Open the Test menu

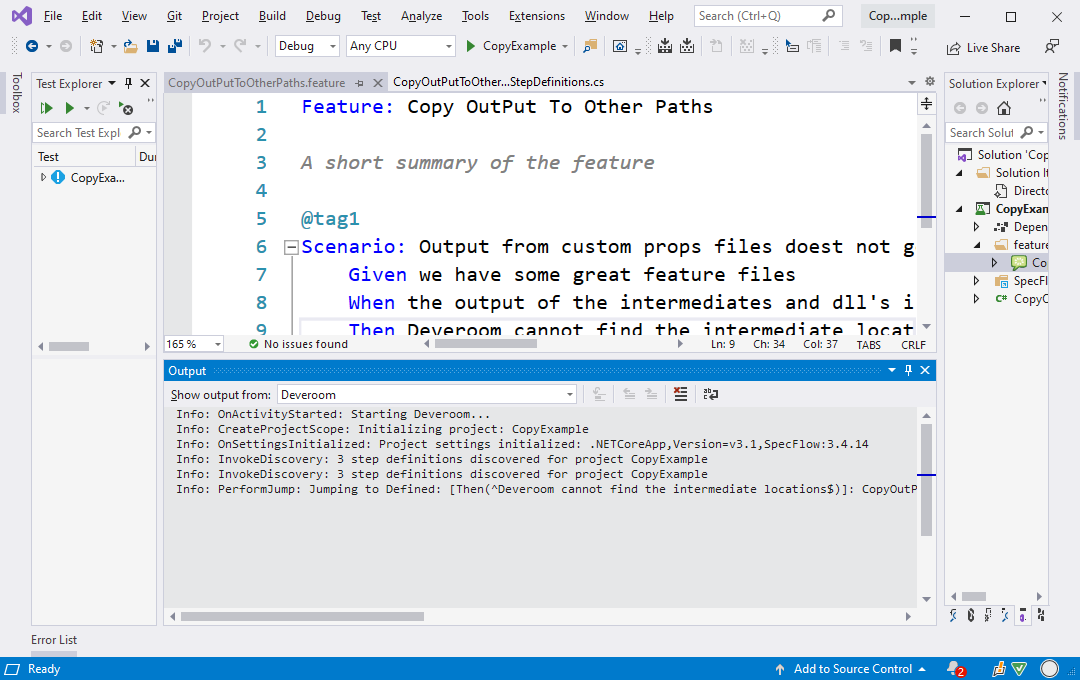pos(371,16)
